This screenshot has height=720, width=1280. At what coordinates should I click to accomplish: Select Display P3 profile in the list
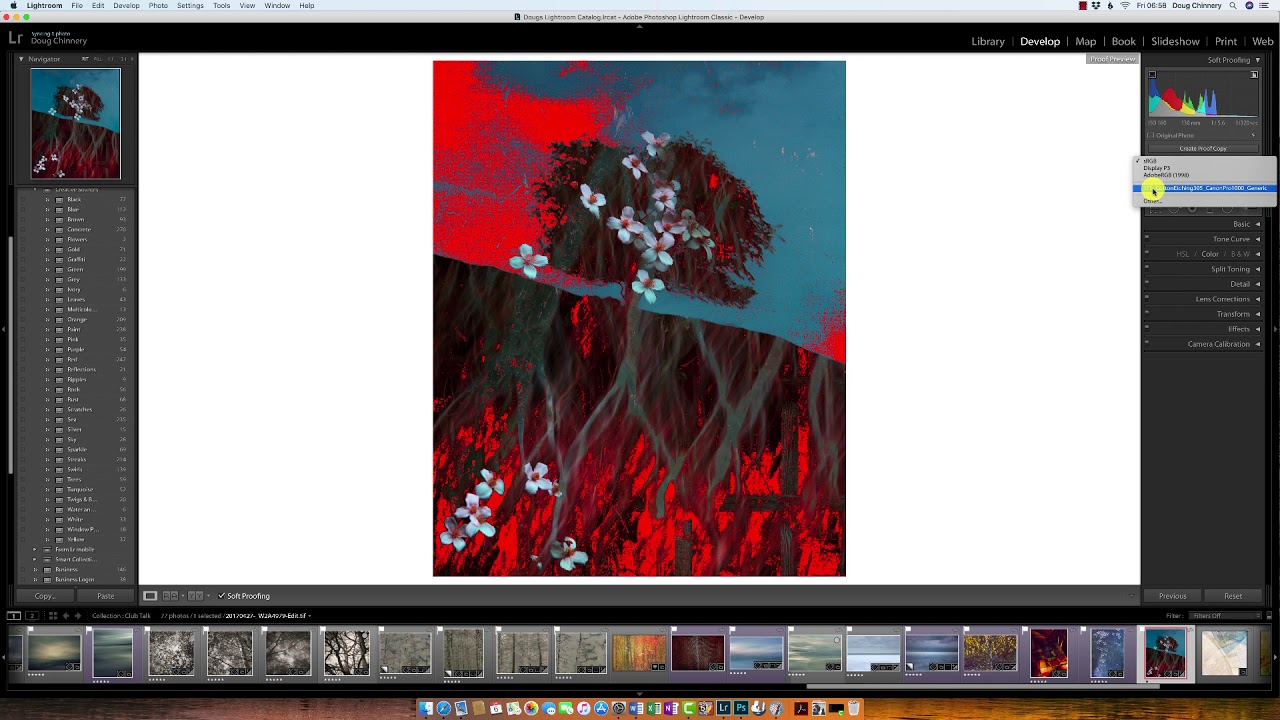tap(1204, 168)
